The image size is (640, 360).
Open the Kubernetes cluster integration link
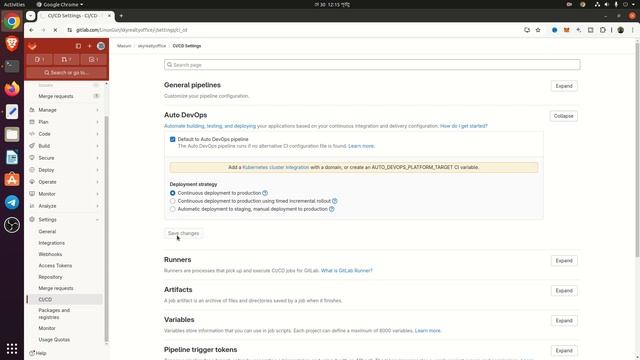(x=276, y=167)
